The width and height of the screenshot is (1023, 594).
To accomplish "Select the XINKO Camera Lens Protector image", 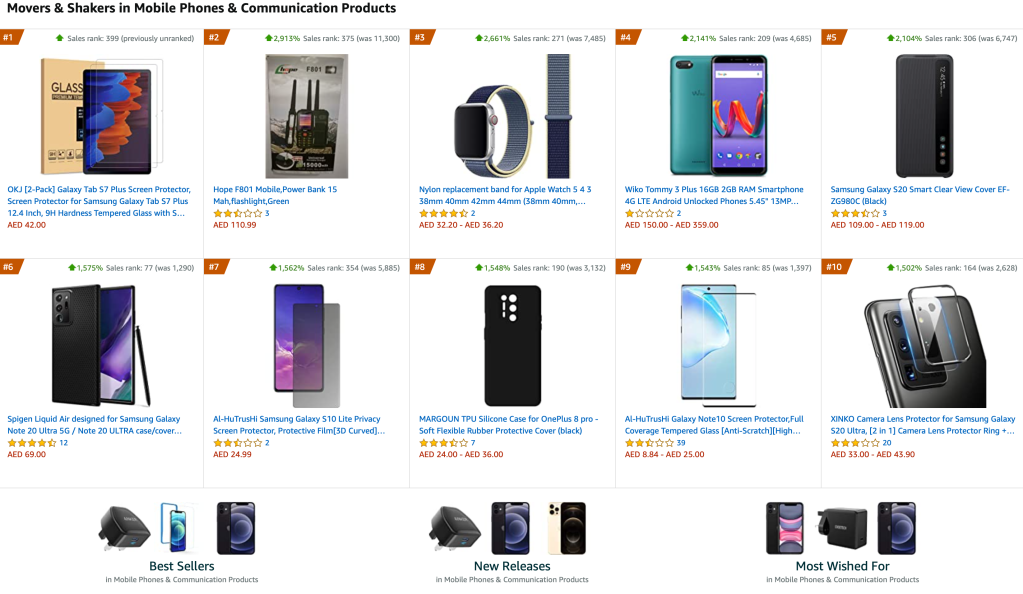I will [924, 345].
